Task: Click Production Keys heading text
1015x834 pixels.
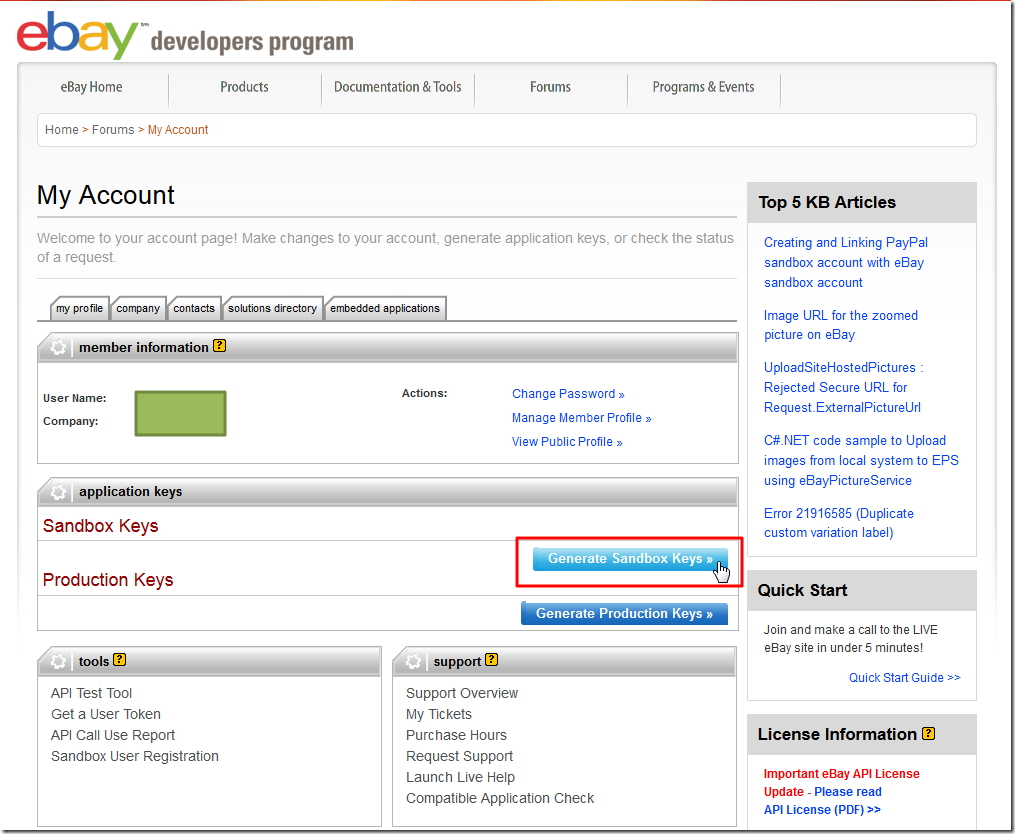Action: click(x=108, y=580)
